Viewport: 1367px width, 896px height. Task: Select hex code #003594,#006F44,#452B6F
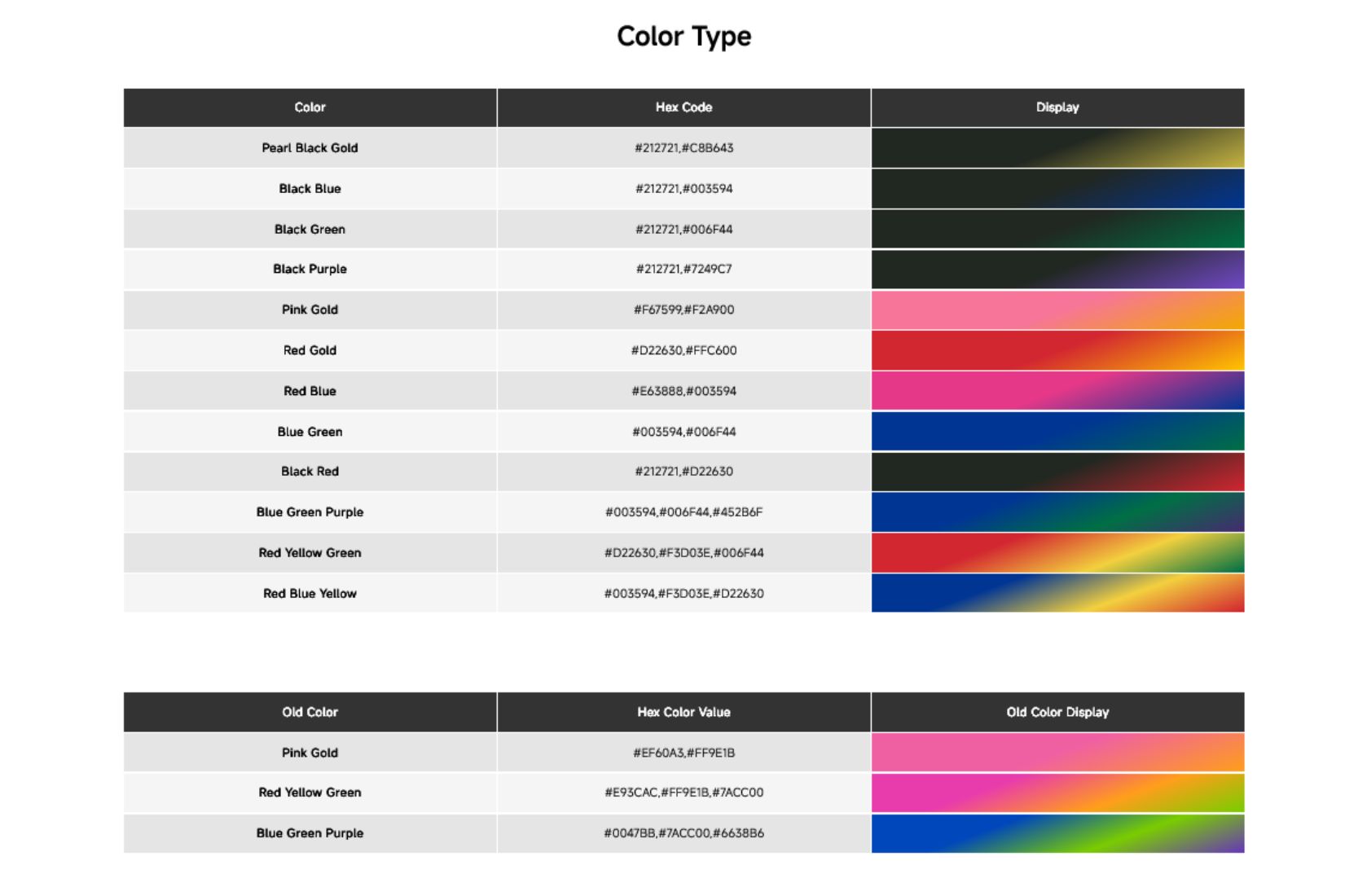(683, 512)
